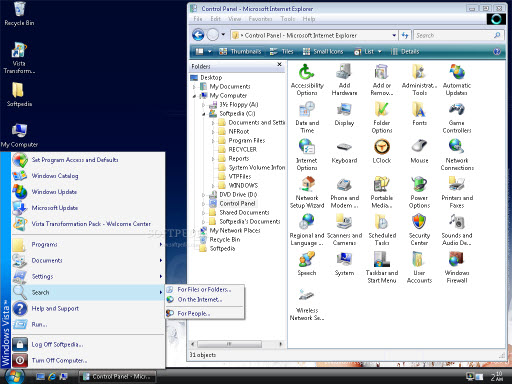Expand the WINDOWS folder node
This screenshot has height=384, width=512.
click(213, 186)
